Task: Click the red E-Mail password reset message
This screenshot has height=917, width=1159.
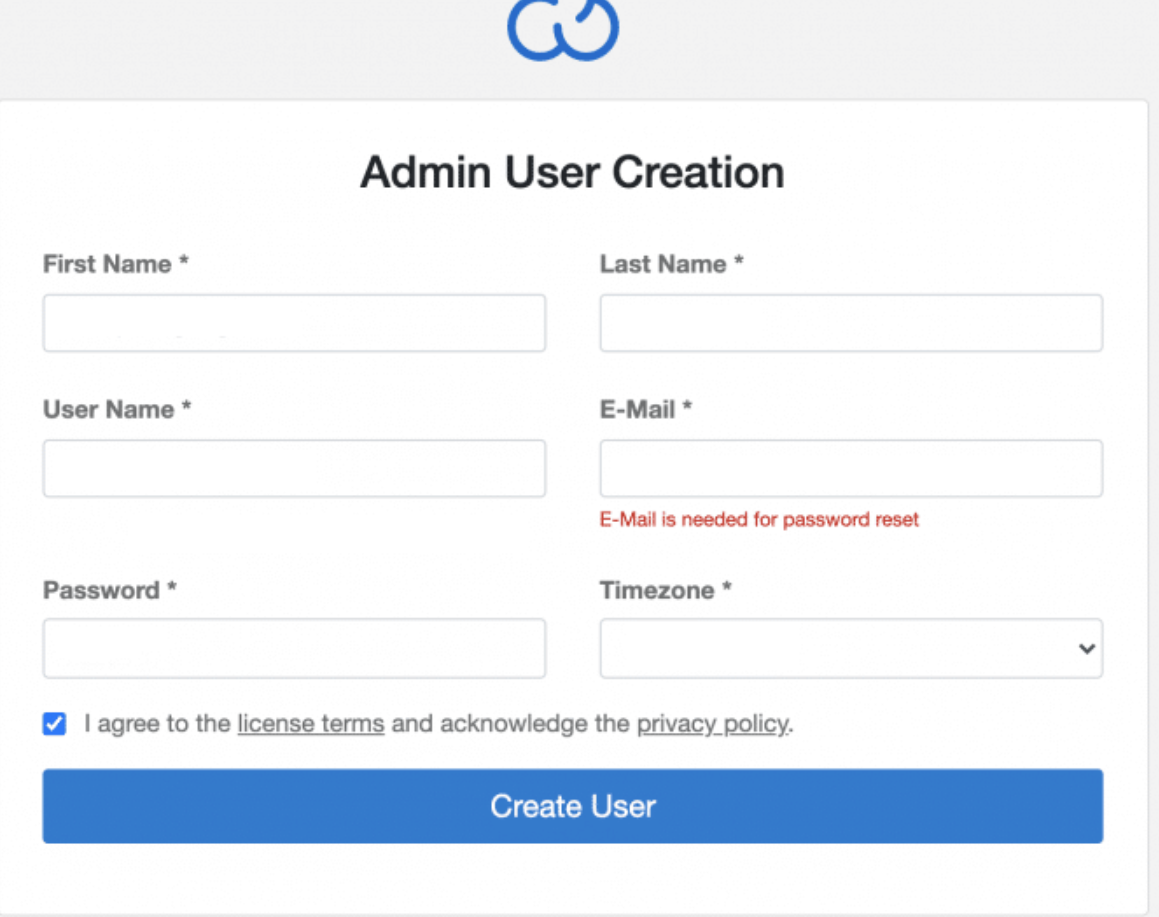Action: [x=759, y=520]
